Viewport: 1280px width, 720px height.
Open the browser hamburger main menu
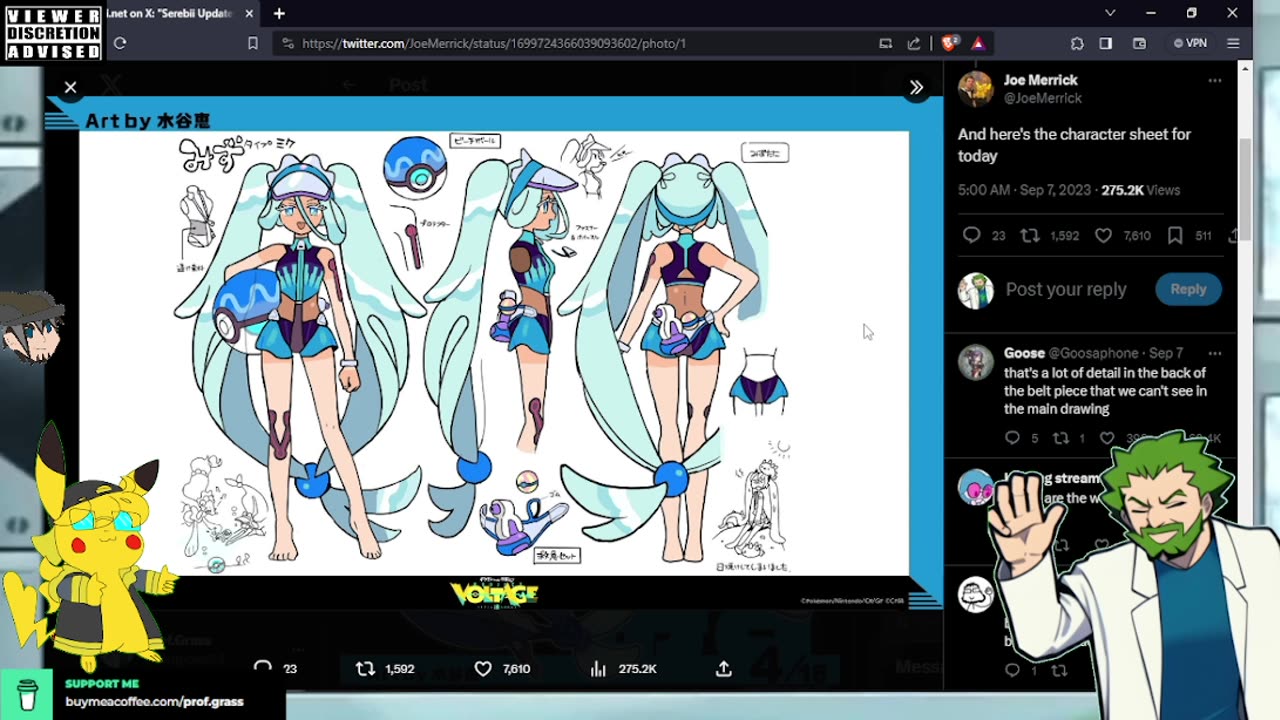(x=1233, y=43)
